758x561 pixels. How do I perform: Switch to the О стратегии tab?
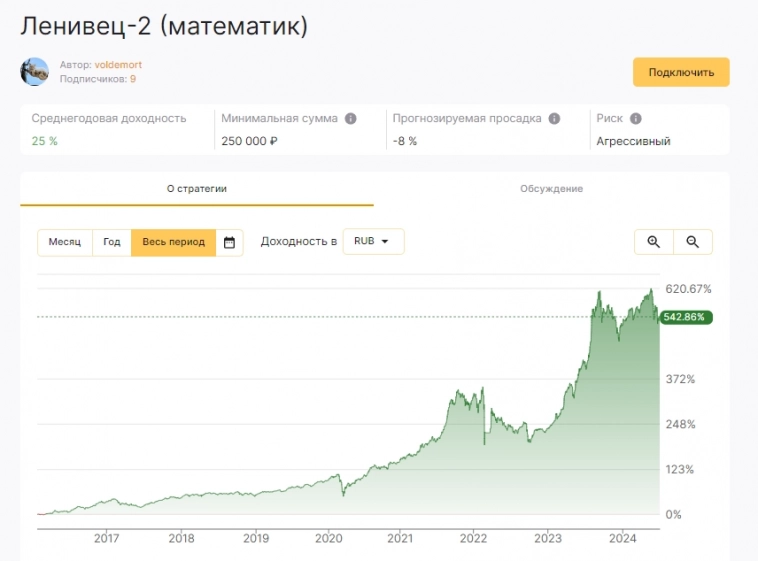tap(197, 188)
